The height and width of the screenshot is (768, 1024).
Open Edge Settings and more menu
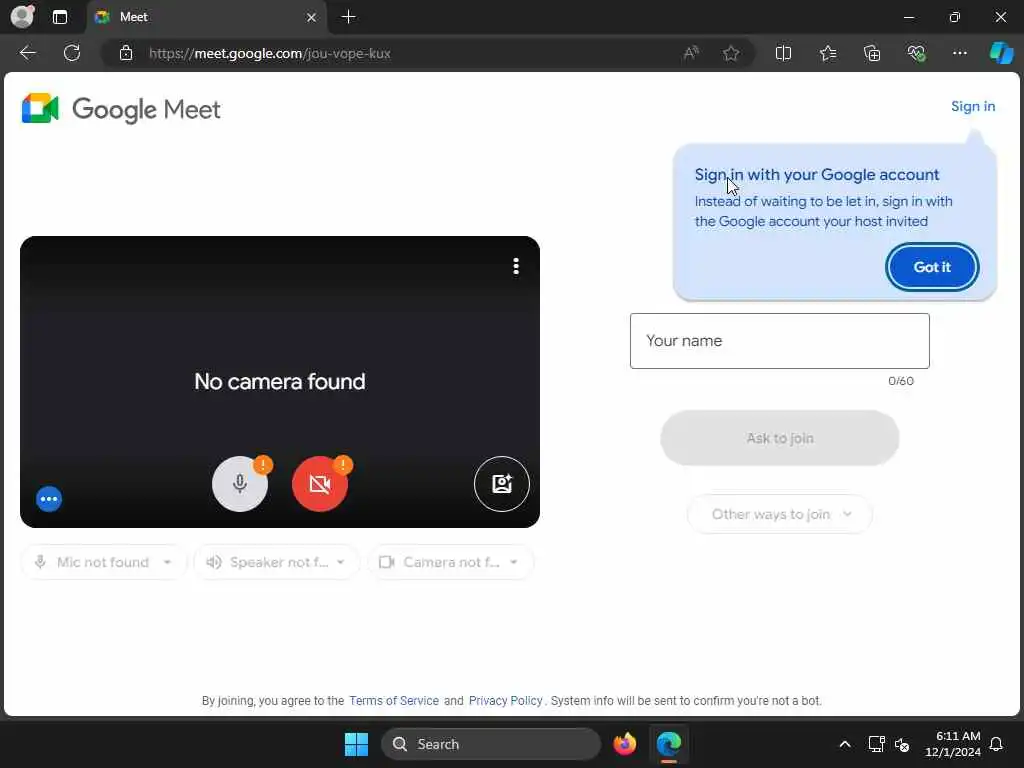tap(959, 53)
